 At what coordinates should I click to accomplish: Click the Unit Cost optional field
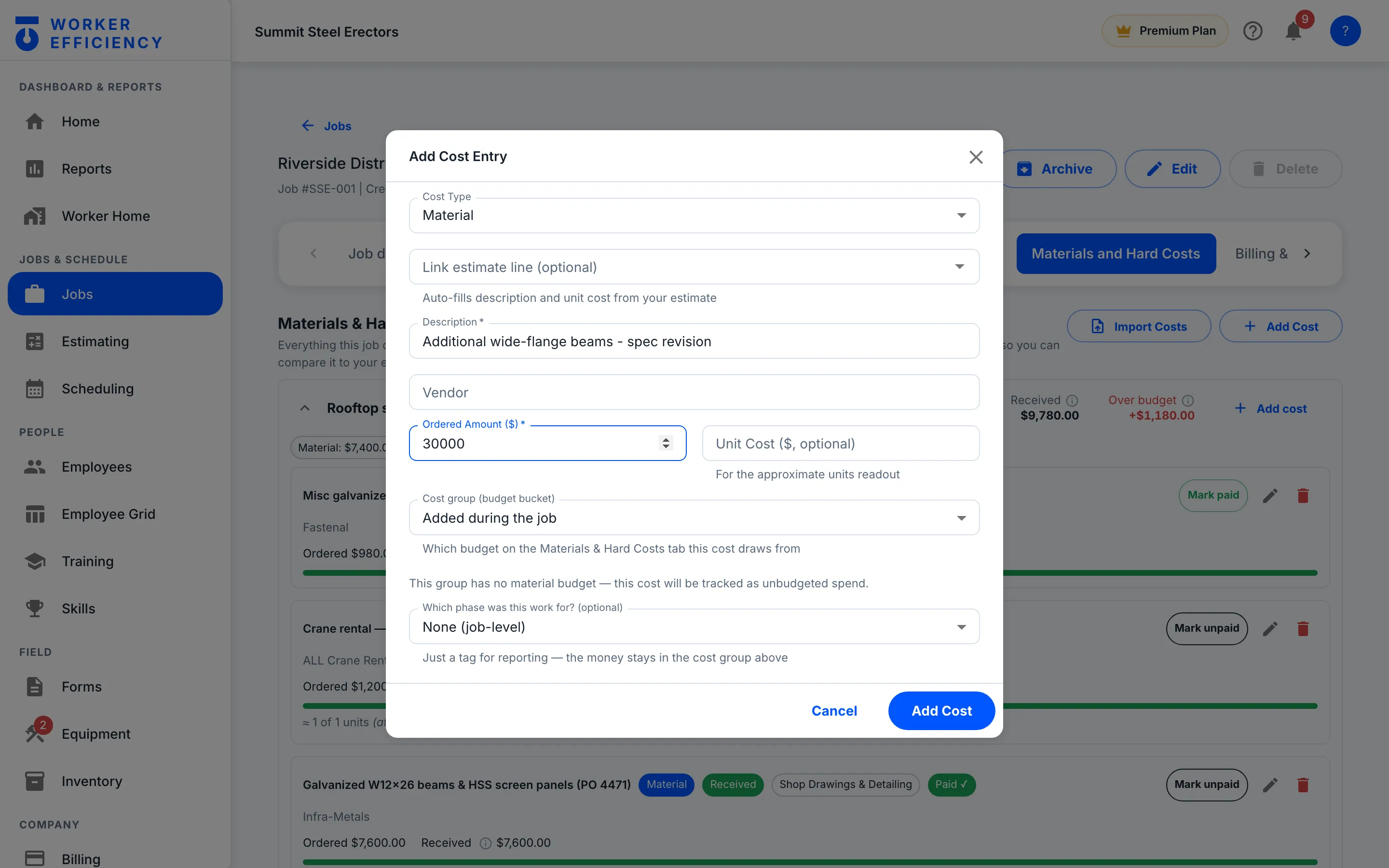pos(840,444)
